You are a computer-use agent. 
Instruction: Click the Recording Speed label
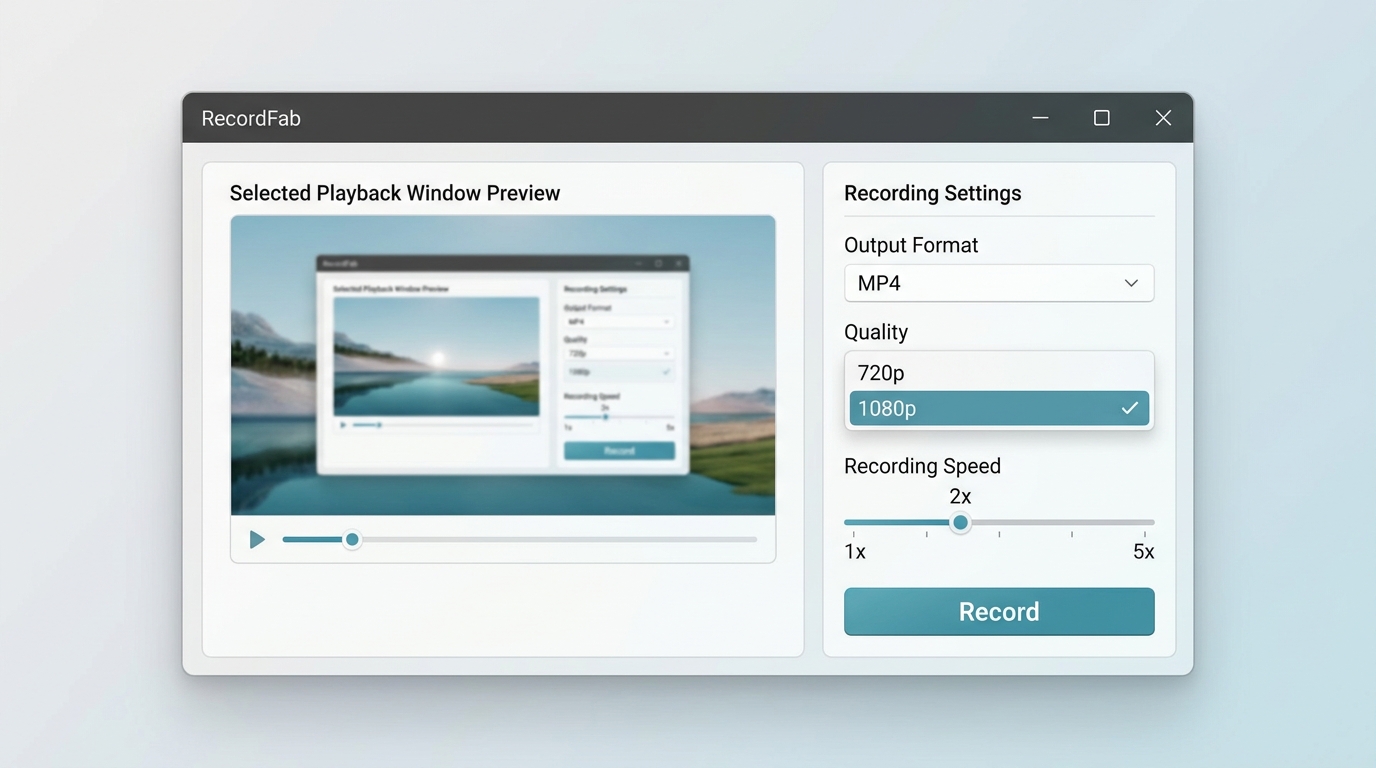(x=922, y=466)
